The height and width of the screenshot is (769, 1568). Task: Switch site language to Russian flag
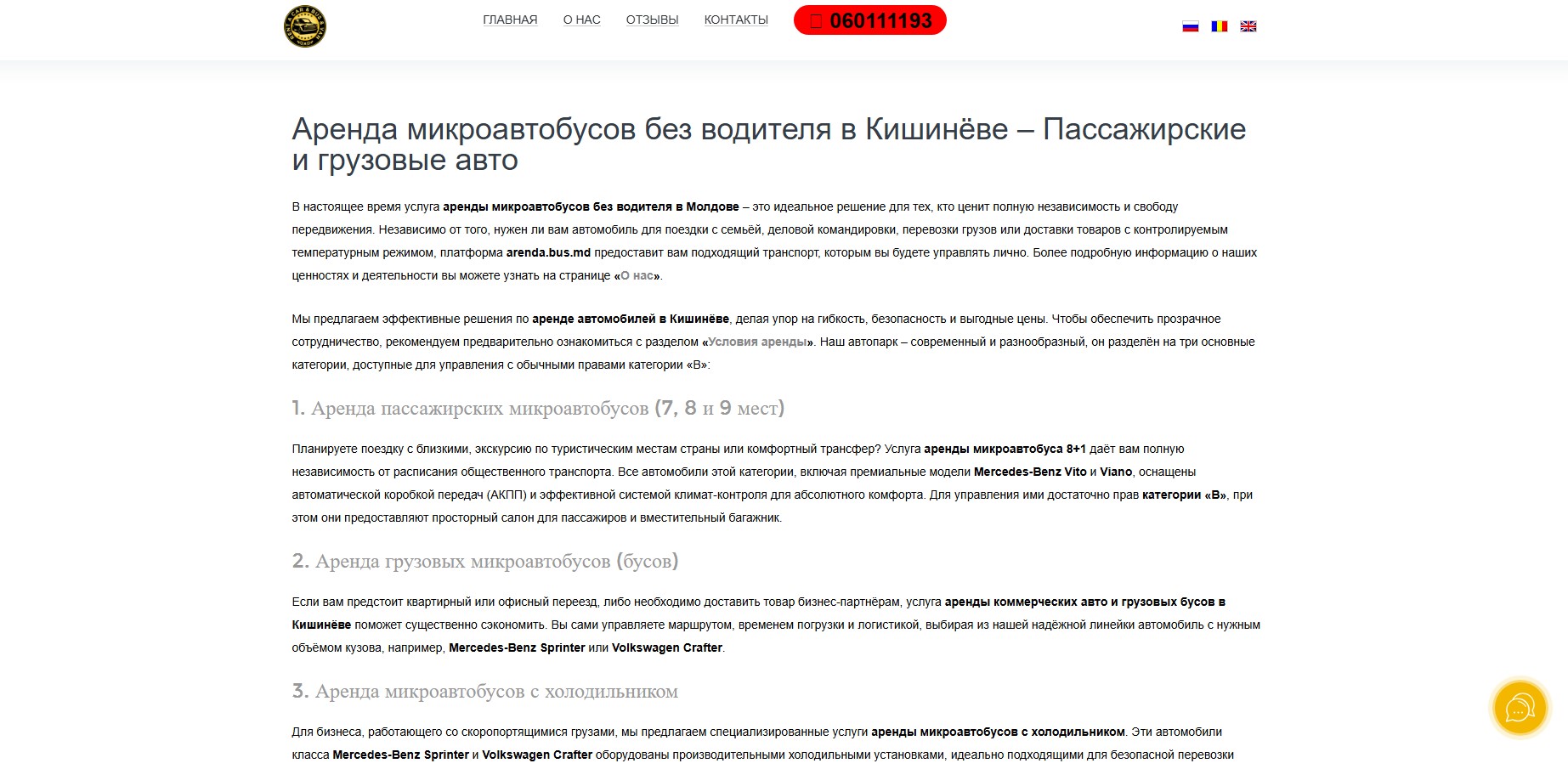coord(1190,26)
